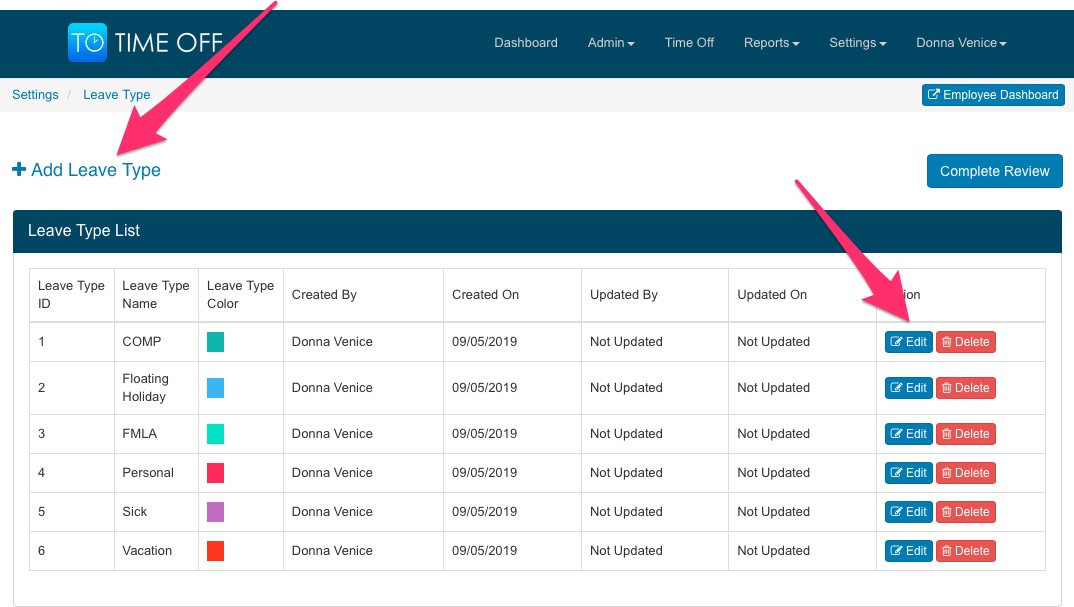Click the plus icon beside Add Leave Type
This screenshot has width=1074, height=607.
(x=19, y=170)
